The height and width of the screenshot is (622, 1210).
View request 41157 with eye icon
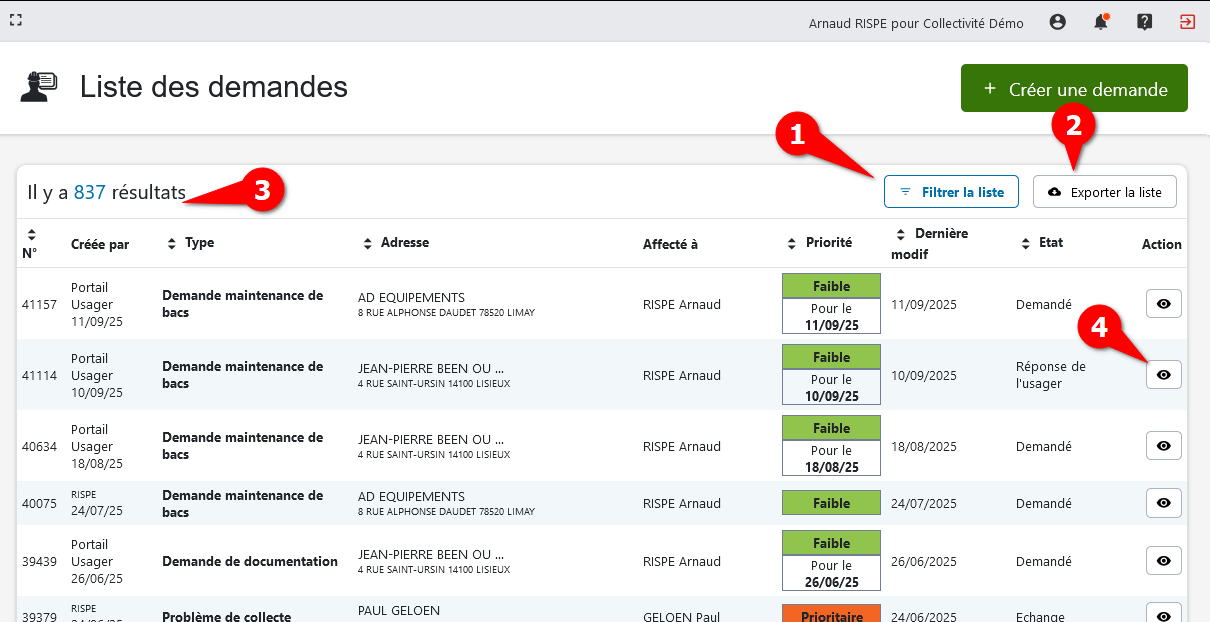[1163, 304]
